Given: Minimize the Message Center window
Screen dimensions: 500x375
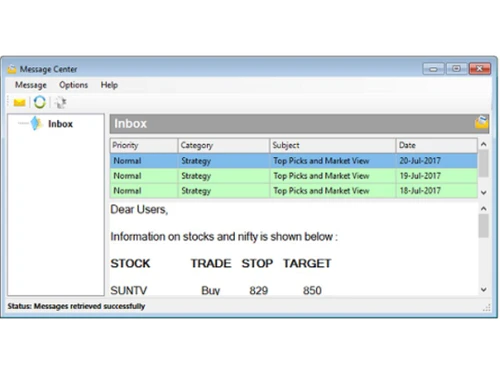Looking at the screenshot, I should coord(433,69).
